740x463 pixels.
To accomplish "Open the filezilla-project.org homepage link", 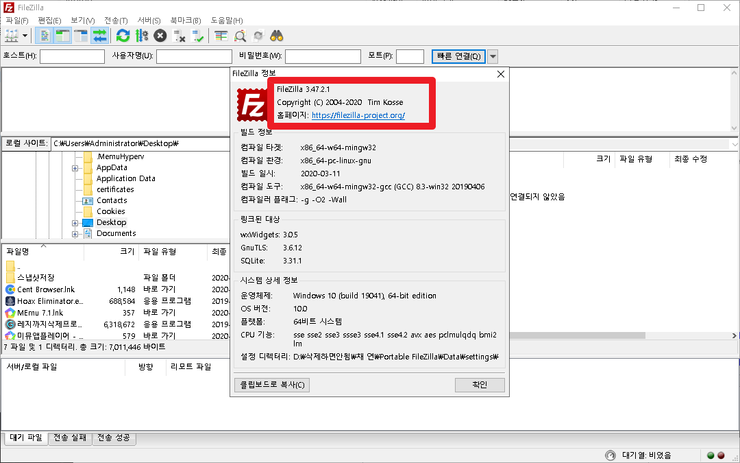I will pyautogui.click(x=358, y=115).
